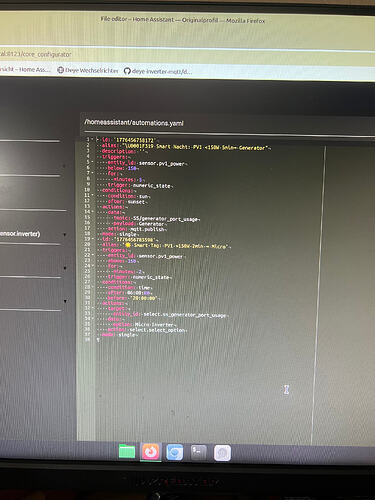This screenshot has height=500, width=375.
Task: Collapse the fold arrow at line 1
Action: click(92, 139)
